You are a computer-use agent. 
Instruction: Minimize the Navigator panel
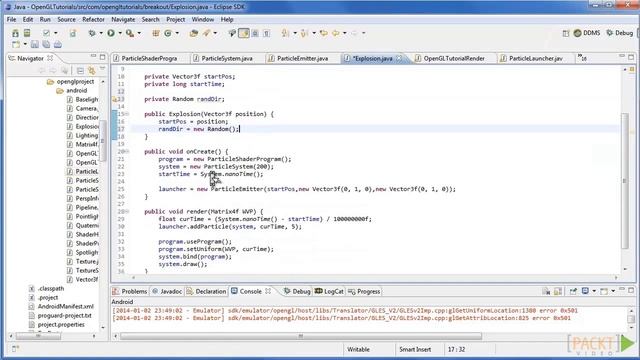[93, 56]
